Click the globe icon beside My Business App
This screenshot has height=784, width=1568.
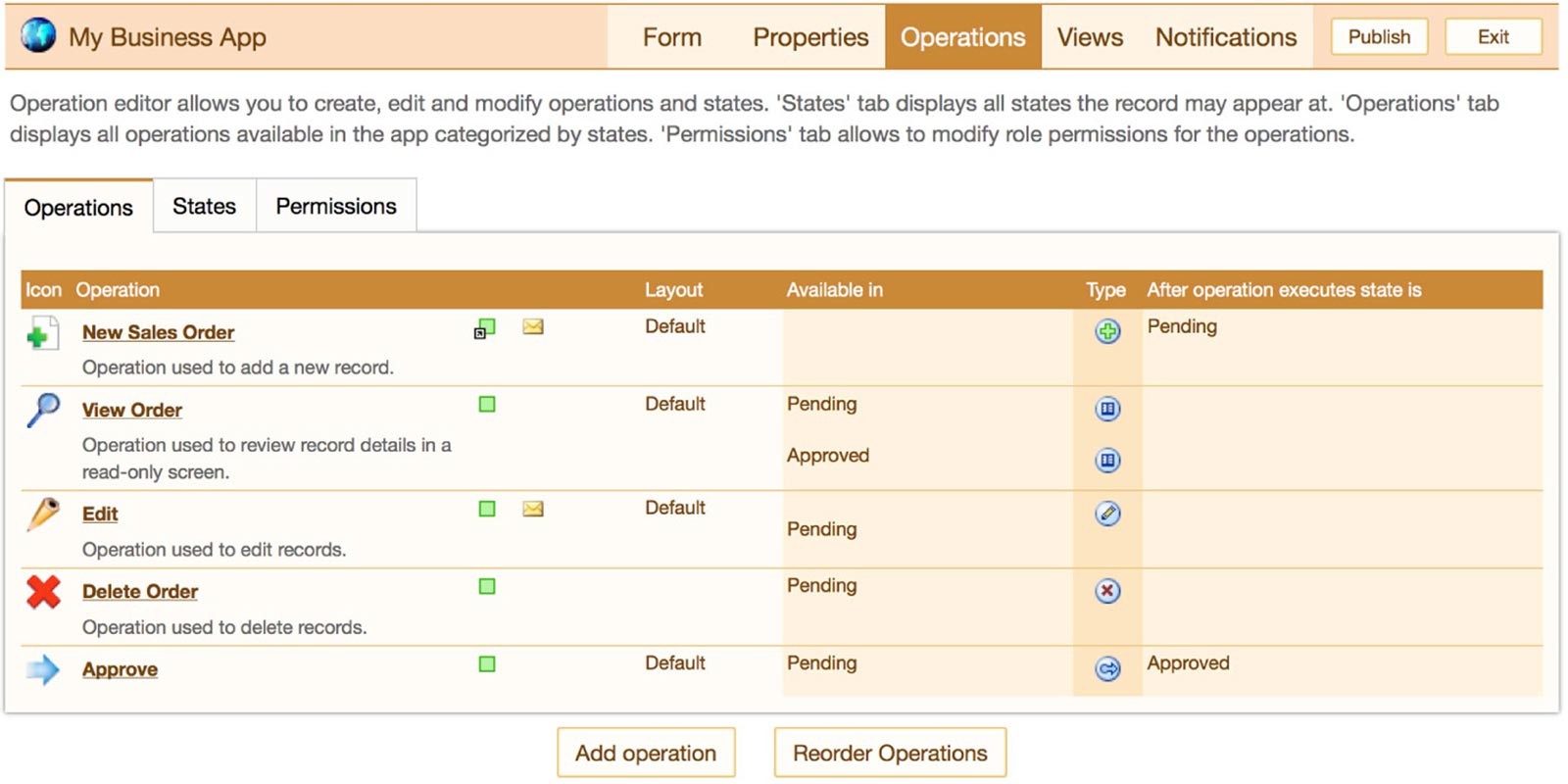point(38,36)
